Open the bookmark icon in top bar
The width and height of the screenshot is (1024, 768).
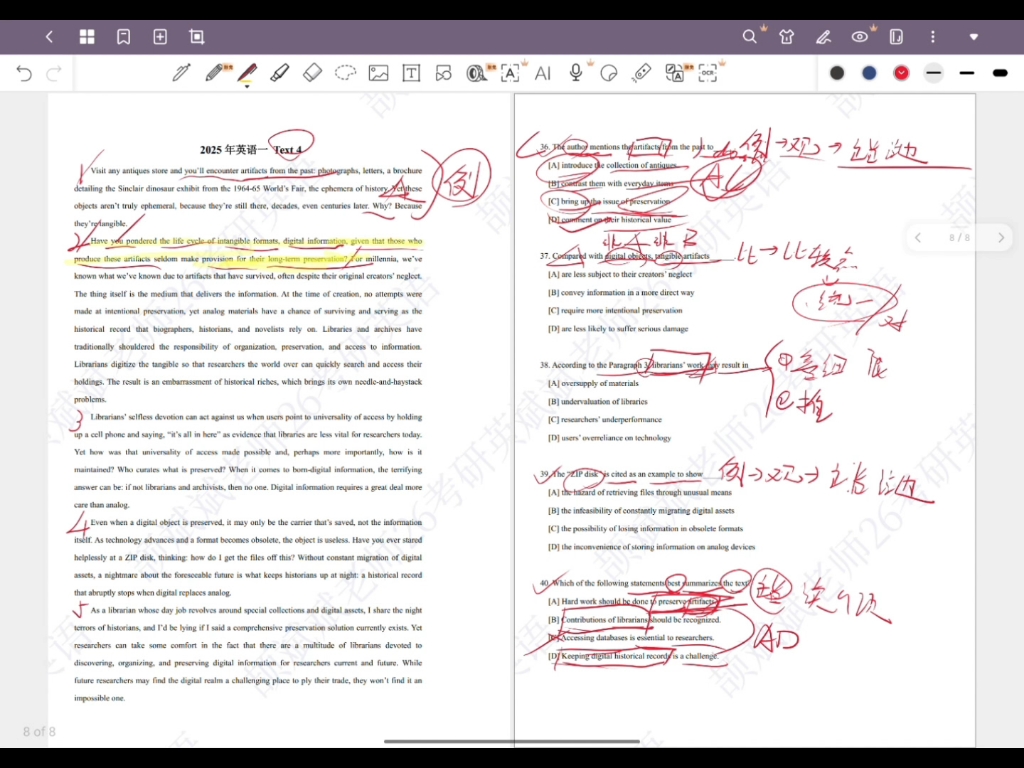tap(123, 37)
